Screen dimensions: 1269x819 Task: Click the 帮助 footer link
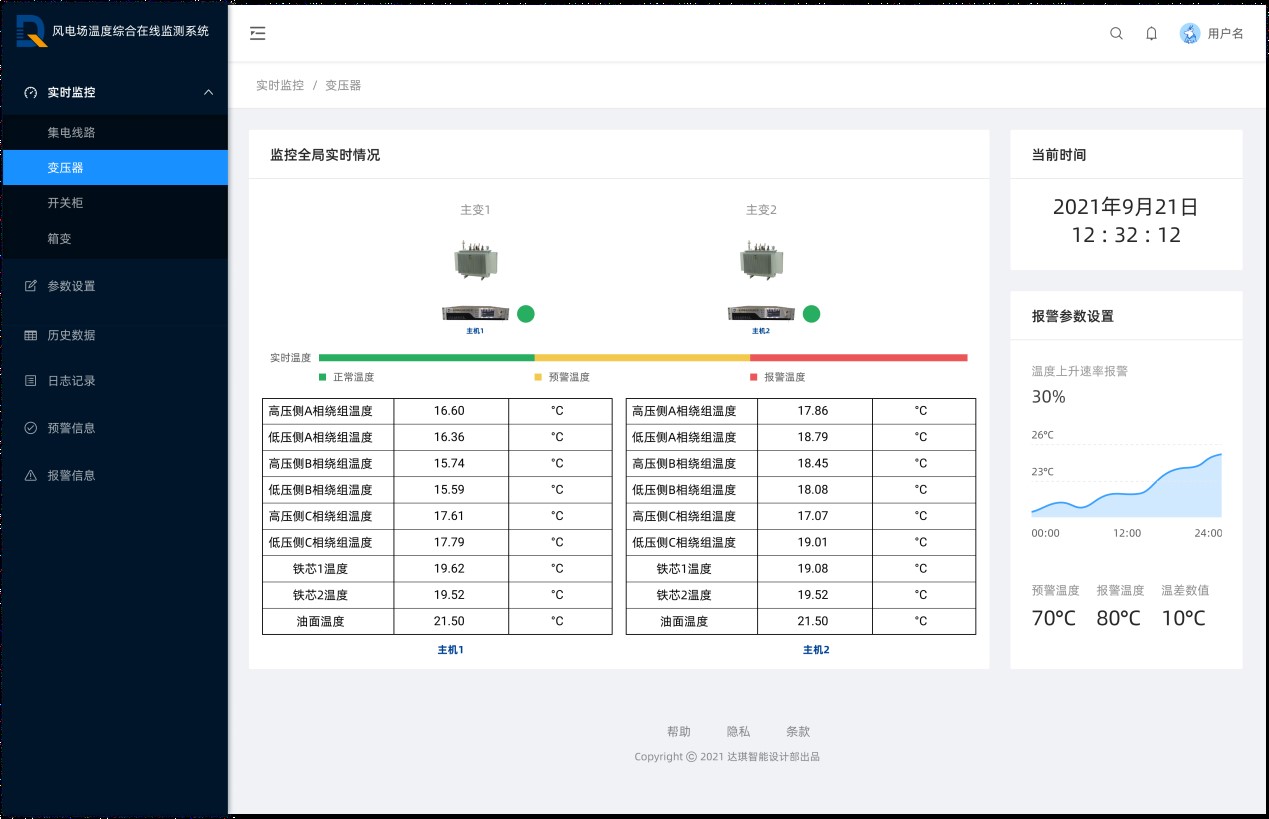click(678, 732)
